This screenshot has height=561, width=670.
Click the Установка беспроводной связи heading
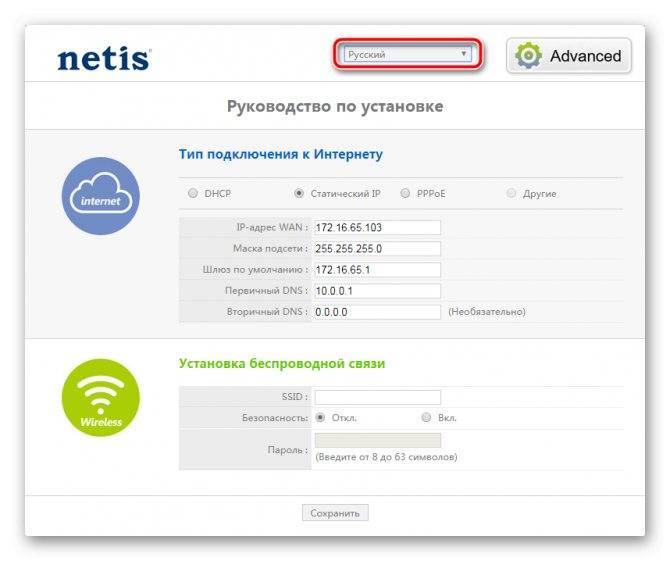(282, 364)
